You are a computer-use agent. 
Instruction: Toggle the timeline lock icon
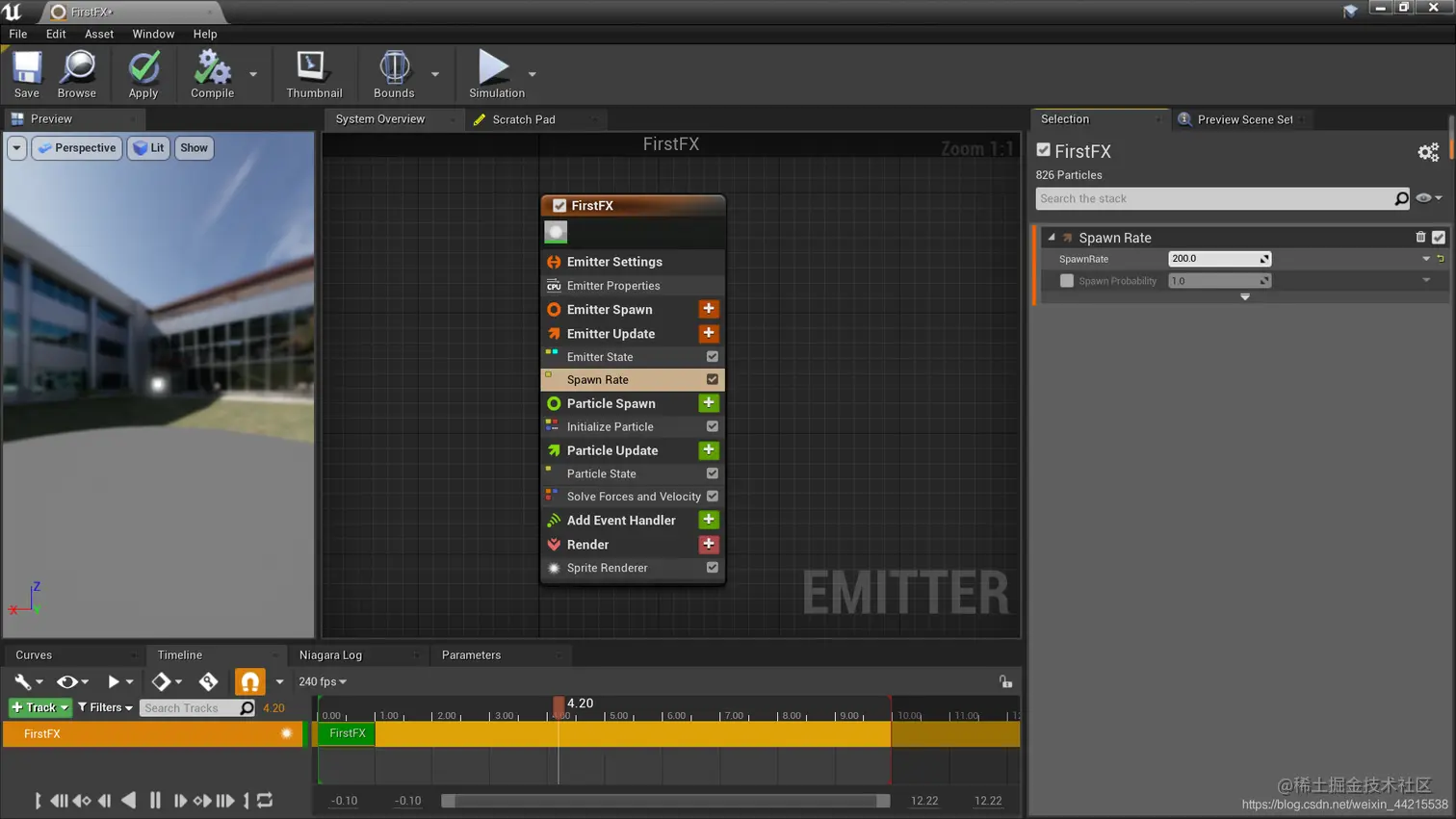pos(1005,681)
